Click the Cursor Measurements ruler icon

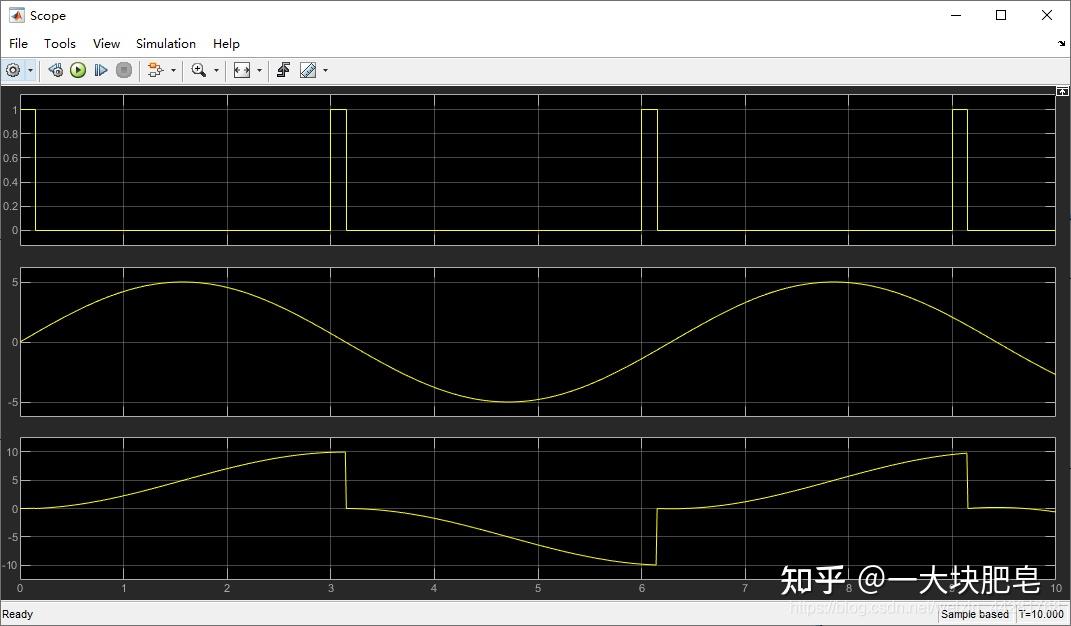[x=308, y=70]
